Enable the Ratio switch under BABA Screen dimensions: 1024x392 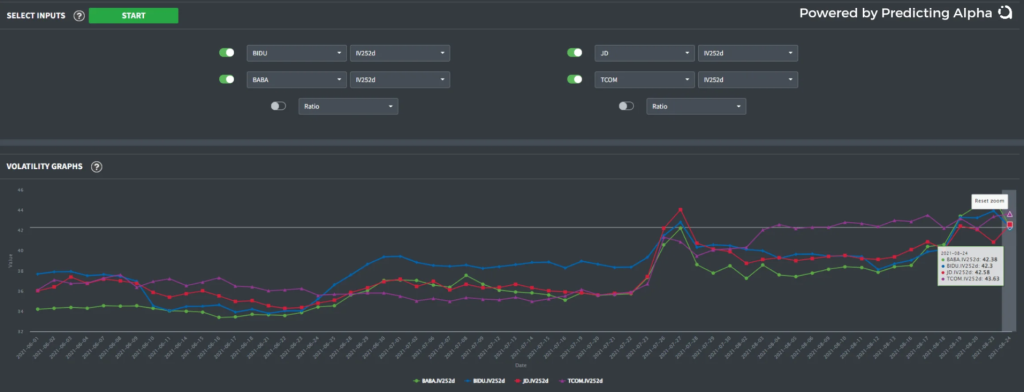[x=278, y=106]
